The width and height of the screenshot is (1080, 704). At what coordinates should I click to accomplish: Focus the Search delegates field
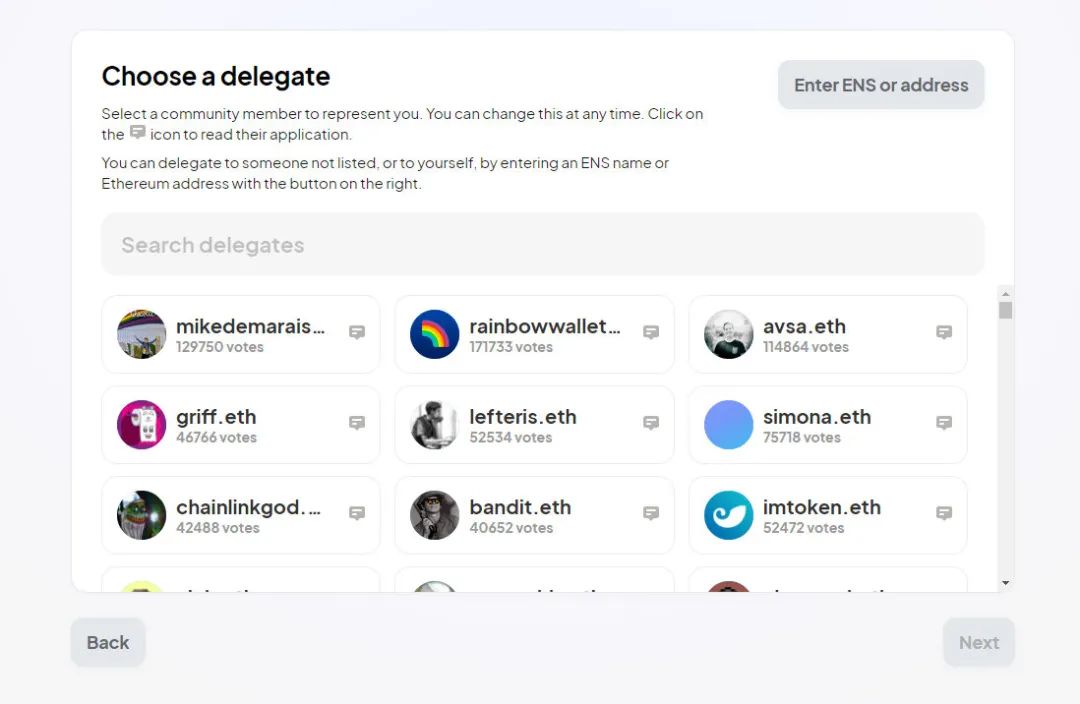pos(542,245)
